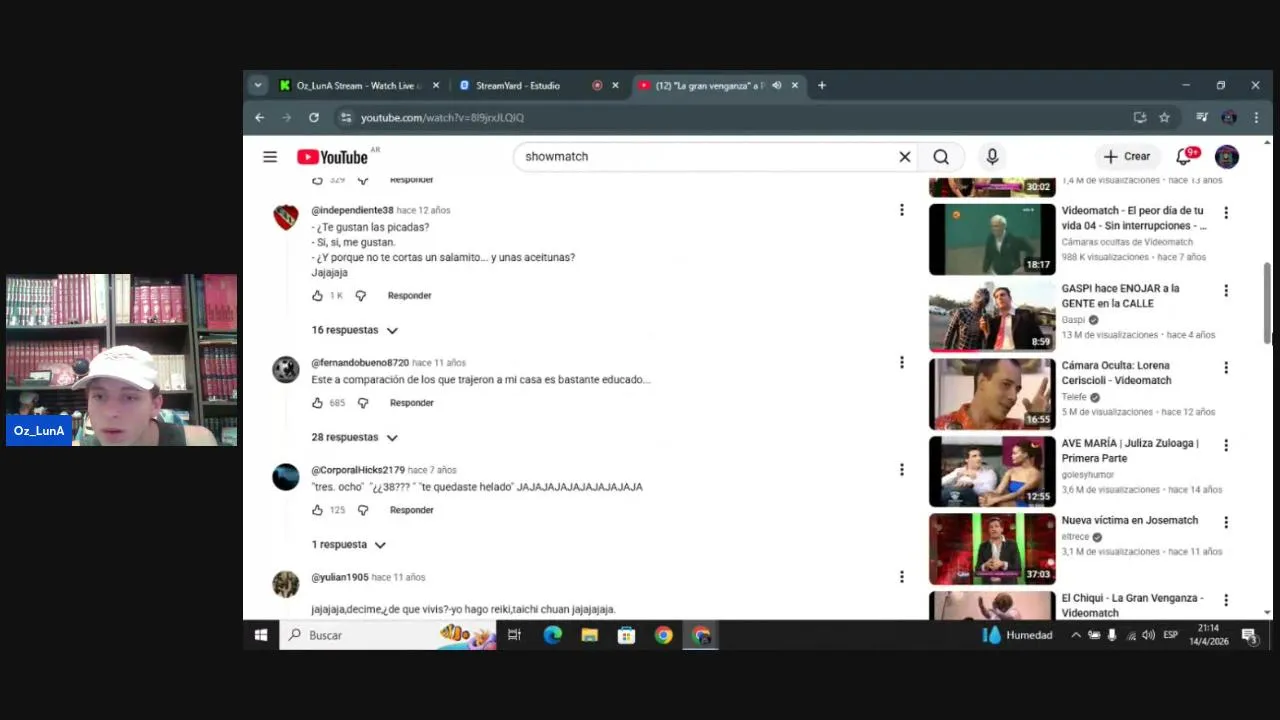Open @CorporalHicks2179 channel link
This screenshot has height=720, width=1280.
358,470
